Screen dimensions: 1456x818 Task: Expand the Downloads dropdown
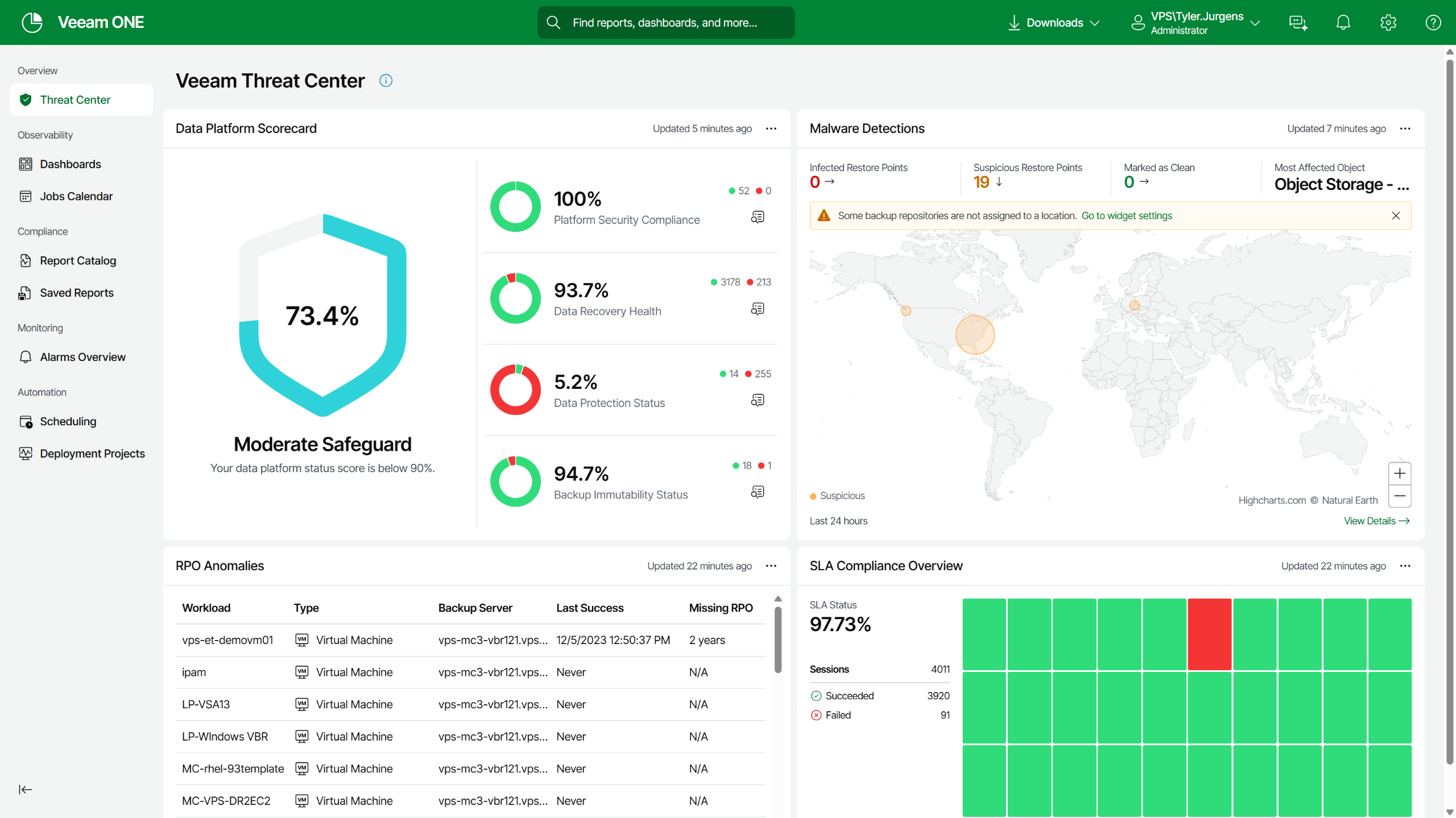(x=1056, y=23)
